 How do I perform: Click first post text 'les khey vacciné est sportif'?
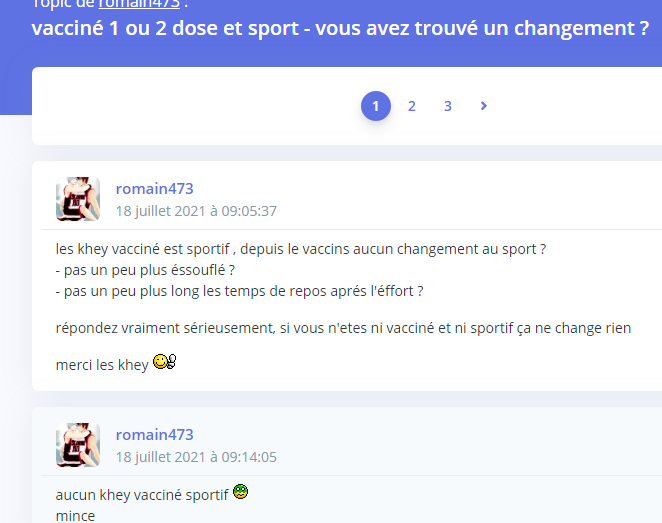[143, 249]
